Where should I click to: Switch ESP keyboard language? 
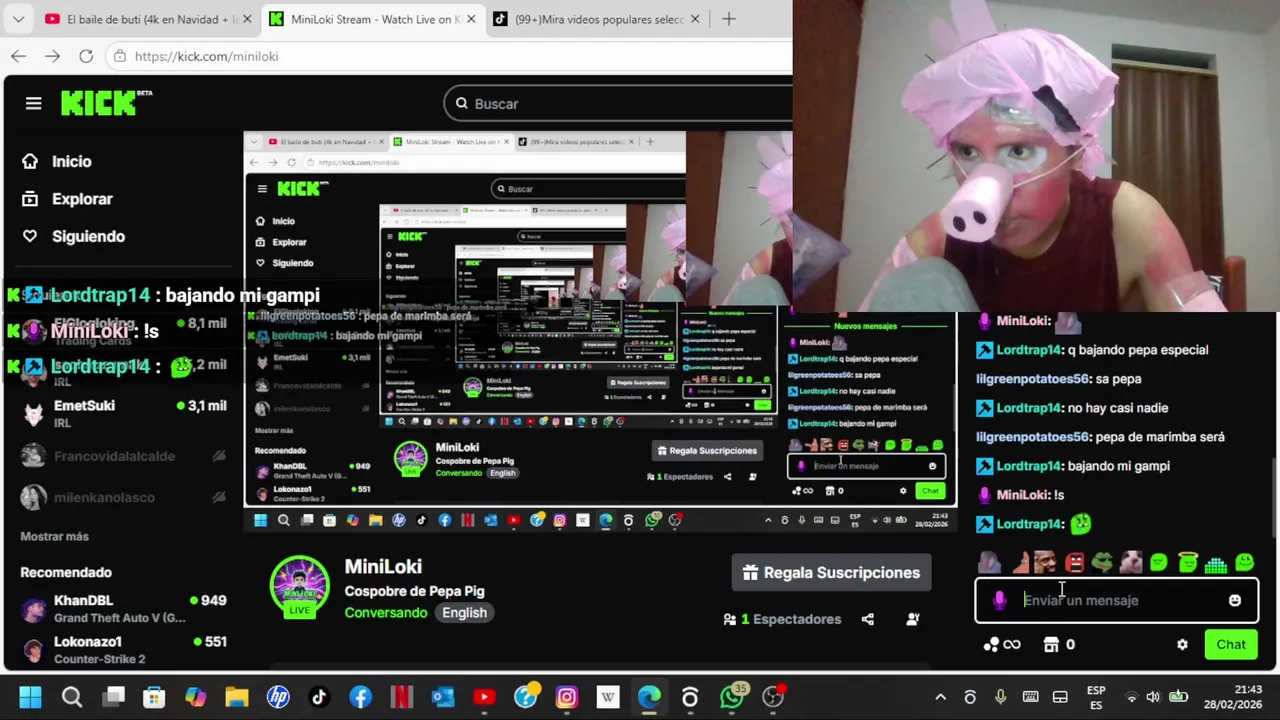pos(1096,697)
